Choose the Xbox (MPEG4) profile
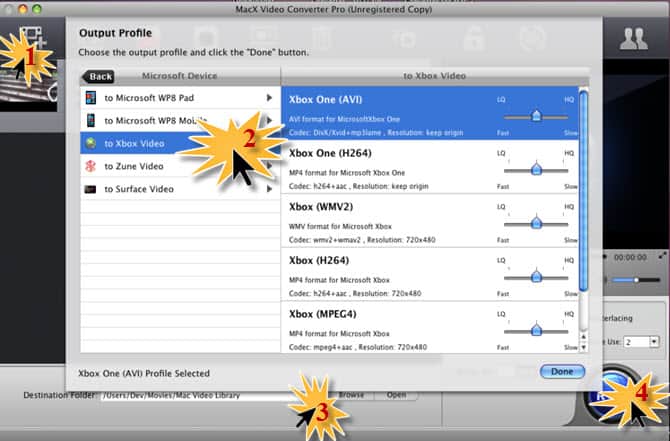 click(x=430, y=327)
